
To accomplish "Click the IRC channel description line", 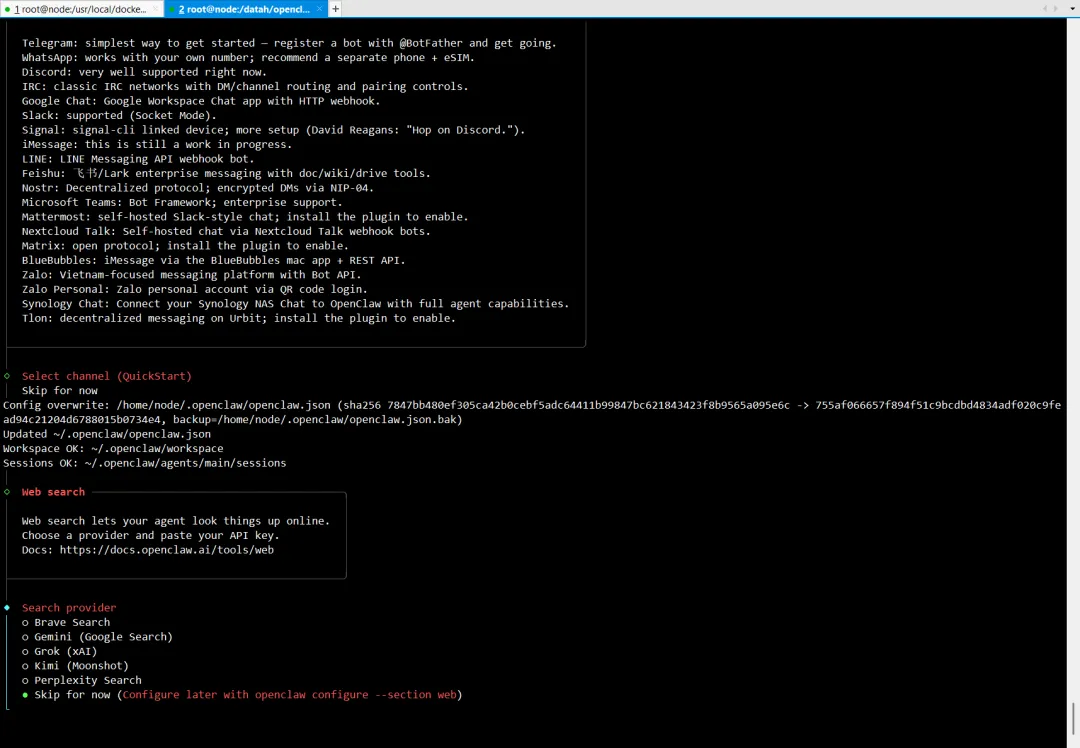I will [245, 86].
